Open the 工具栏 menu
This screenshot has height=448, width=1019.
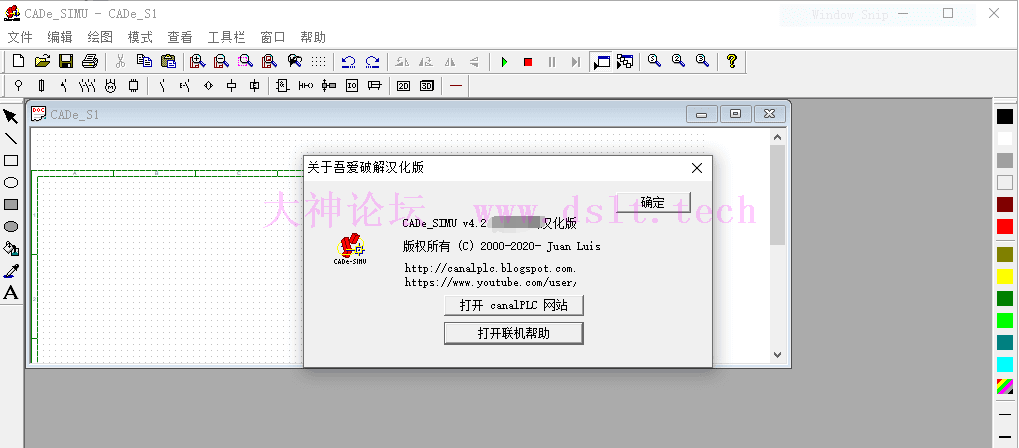(226, 37)
